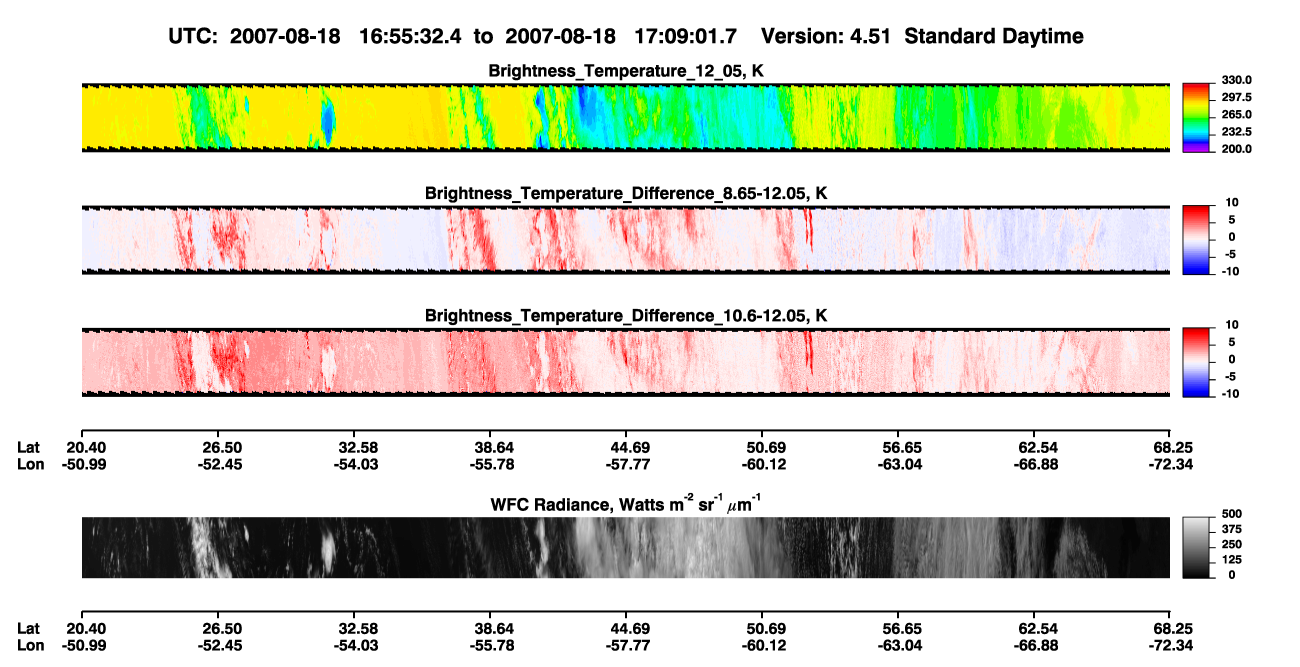Click the 'Lon' label above the WFC panel
Image resolution: width=1300 pixels, height=667 pixels.
[30, 463]
